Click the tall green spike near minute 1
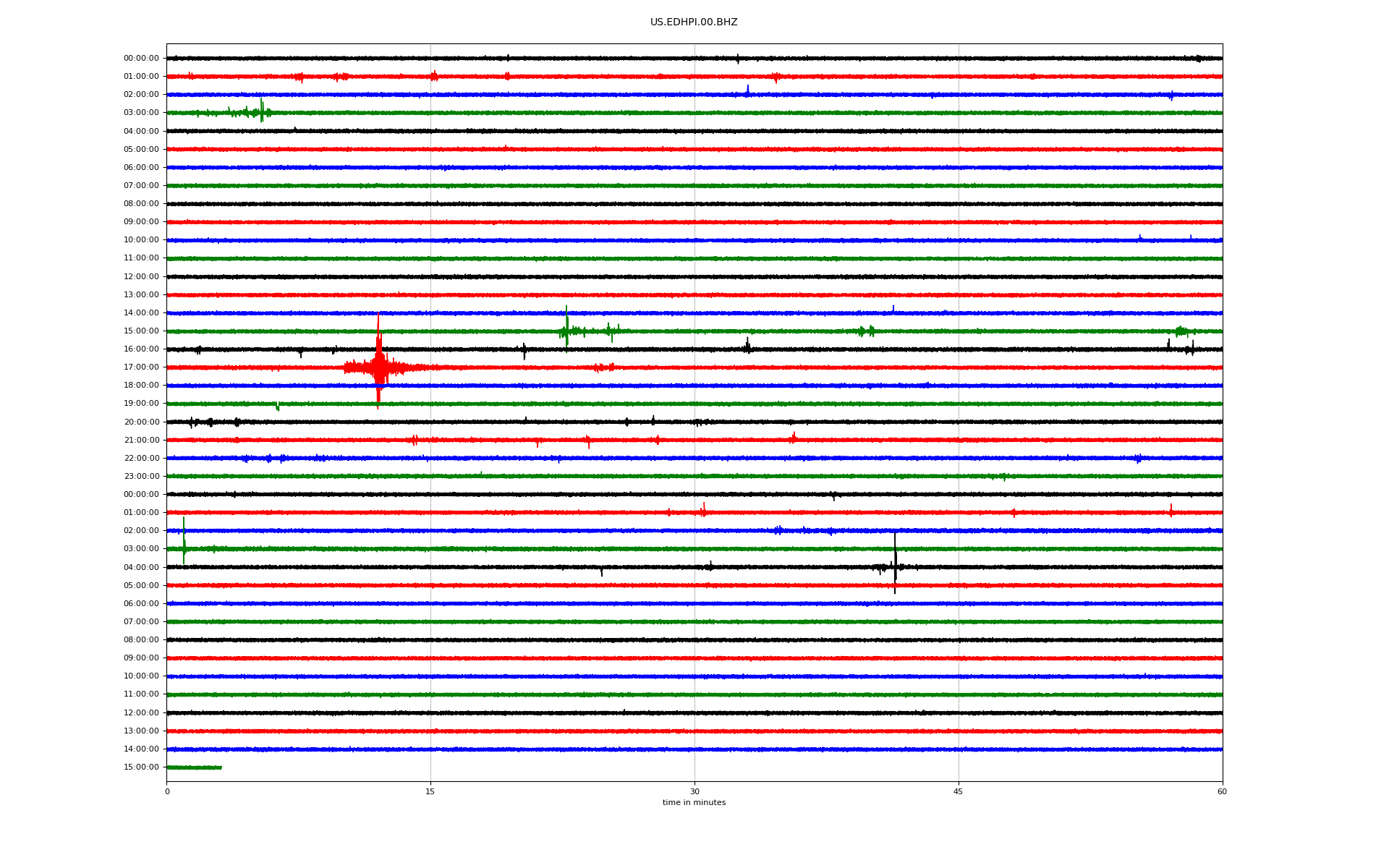The image size is (1389, 868). click(x=184, y=541)
